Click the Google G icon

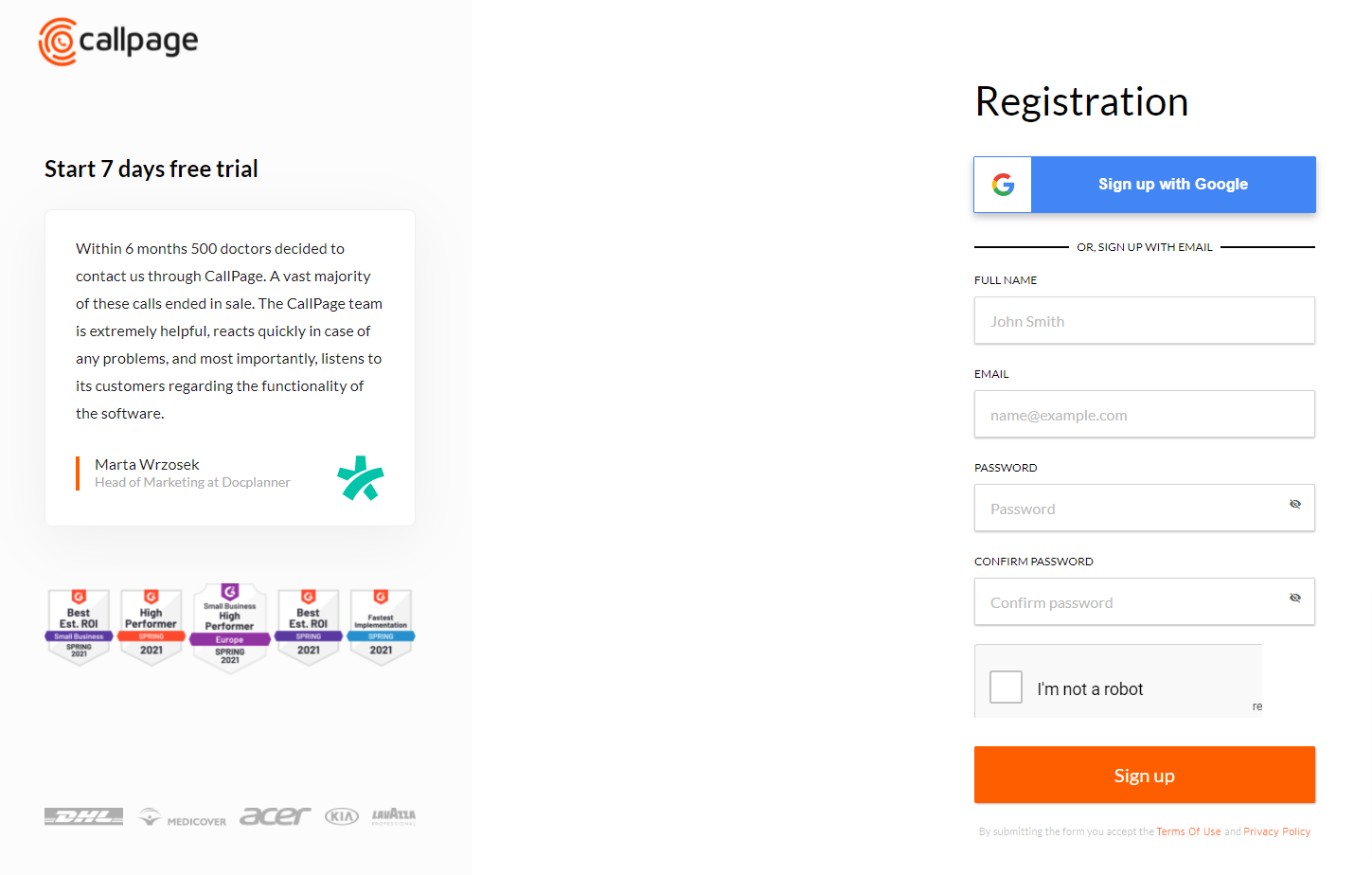click(x=1003, y=185)
